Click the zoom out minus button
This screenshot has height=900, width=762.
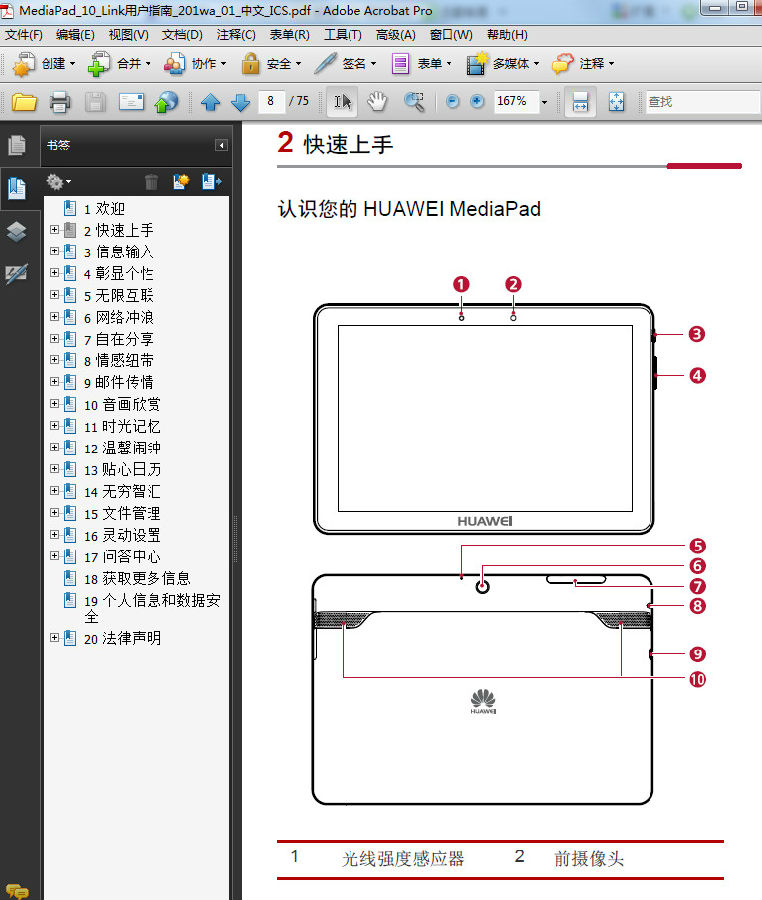pos(453,102)
